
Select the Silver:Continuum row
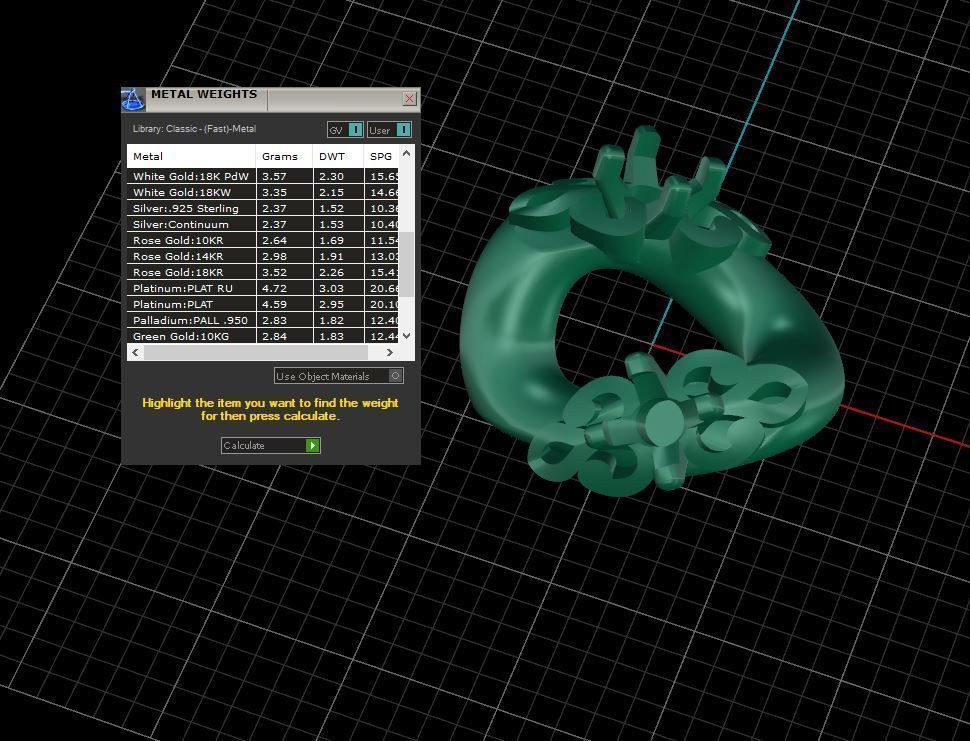(x=263, y=225)
